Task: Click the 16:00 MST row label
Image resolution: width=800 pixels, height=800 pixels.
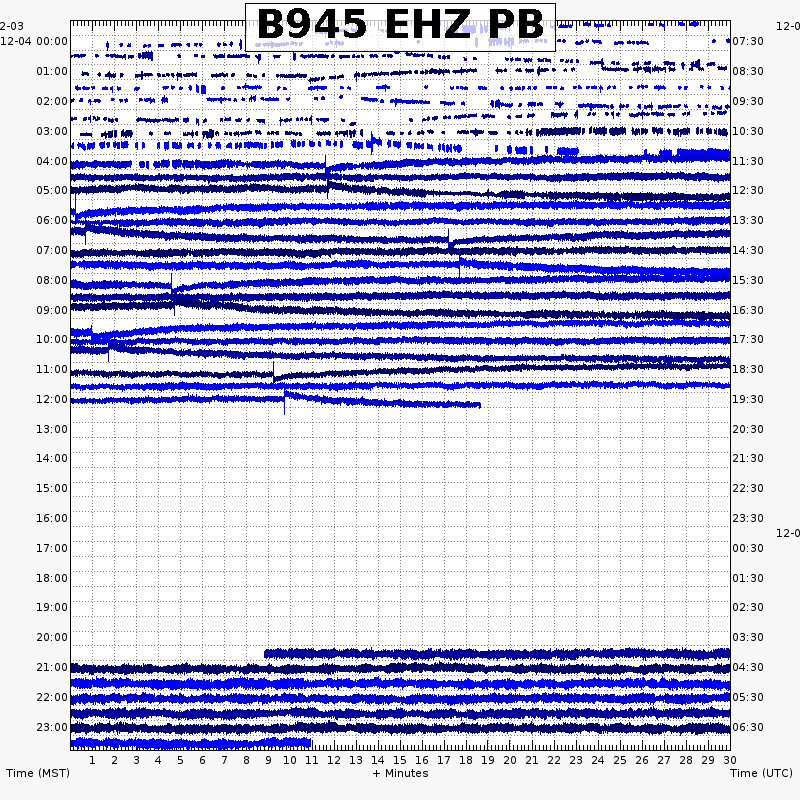Action: click(x=52, y=518)
